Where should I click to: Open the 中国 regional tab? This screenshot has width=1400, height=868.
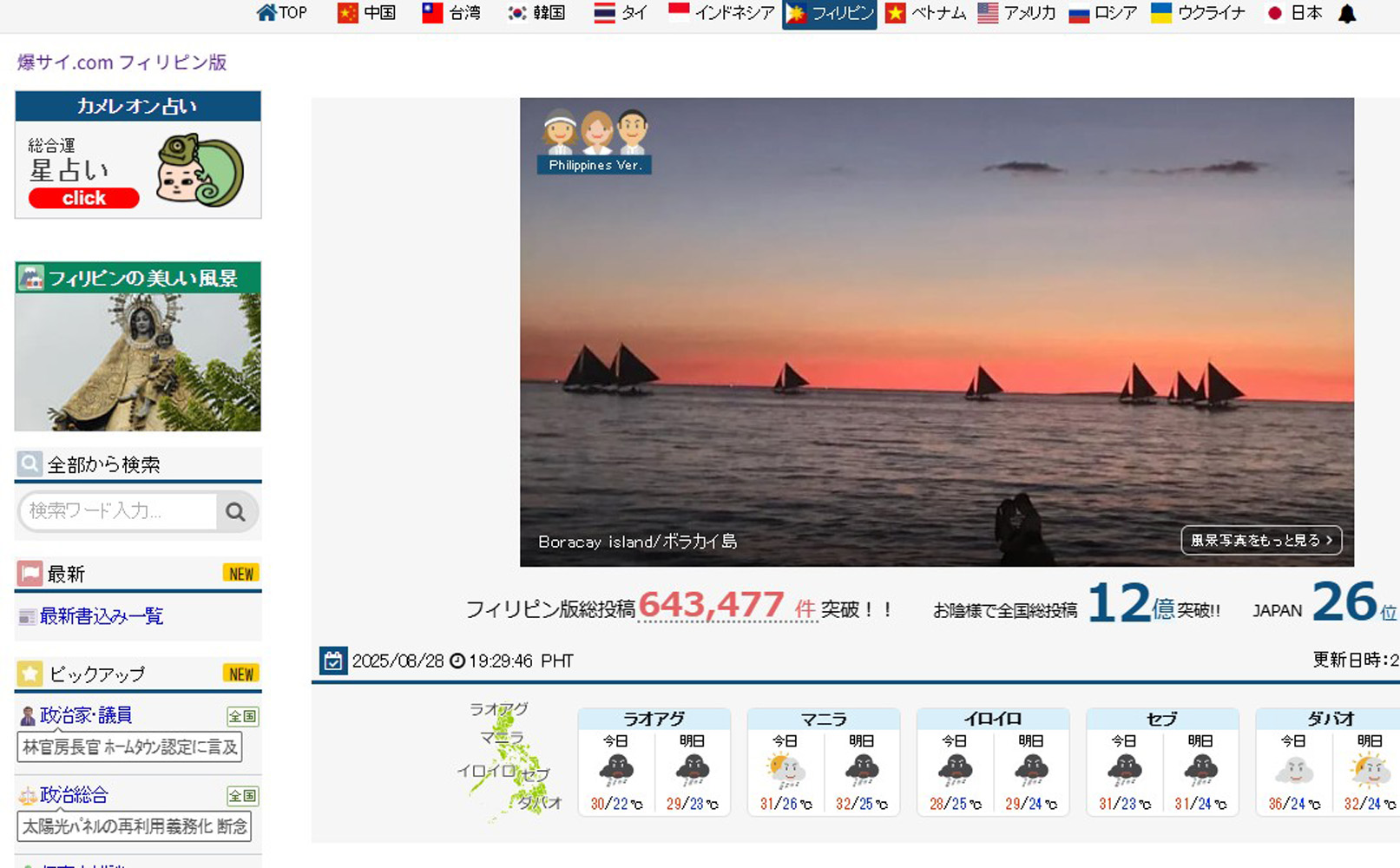367,13
